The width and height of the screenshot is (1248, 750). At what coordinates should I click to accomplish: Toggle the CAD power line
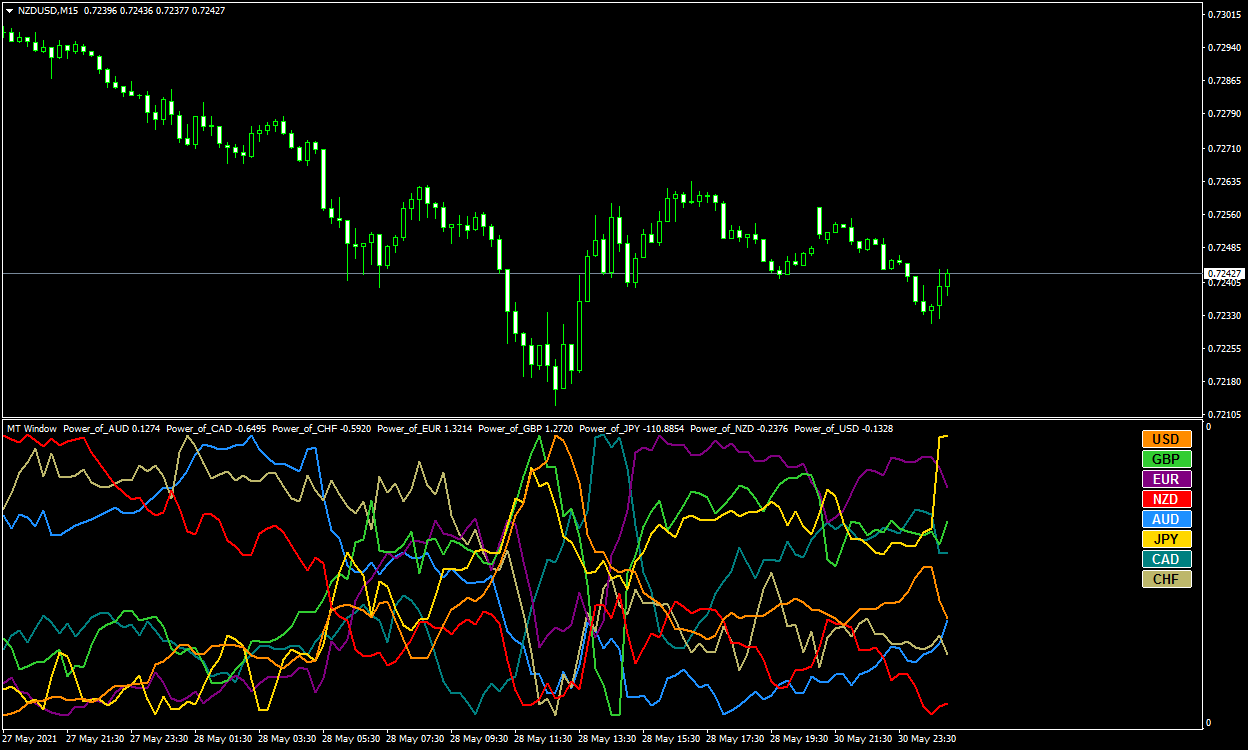click(x=1166, y=559)
